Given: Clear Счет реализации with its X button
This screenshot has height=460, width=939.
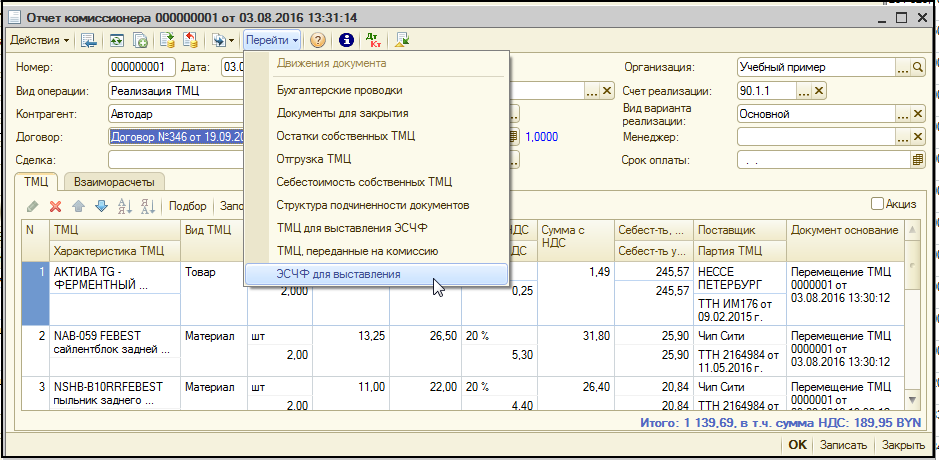Looking at the screenshot, I should (819, 91).
